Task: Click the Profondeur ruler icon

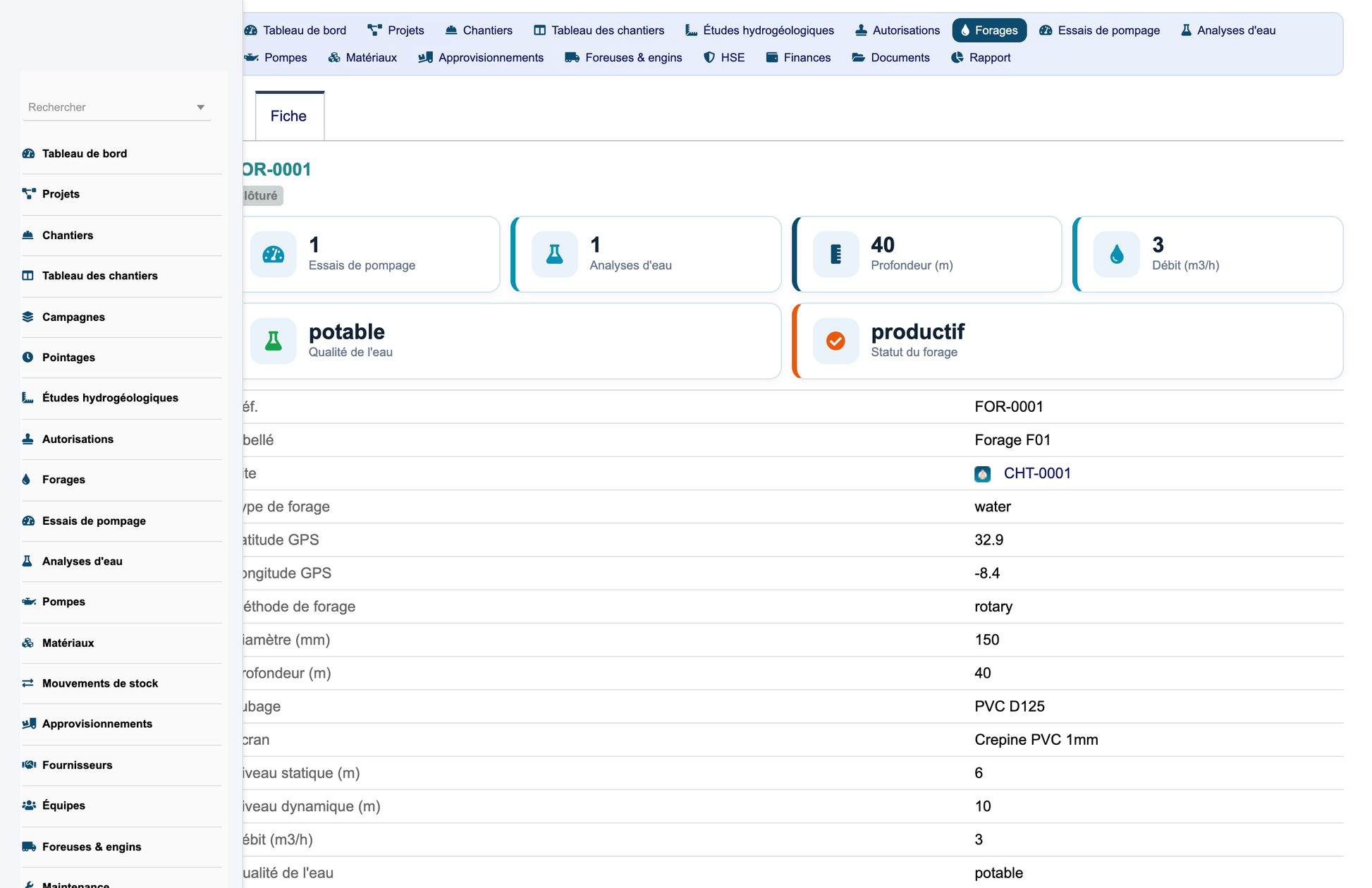Action: pos(835,255)
